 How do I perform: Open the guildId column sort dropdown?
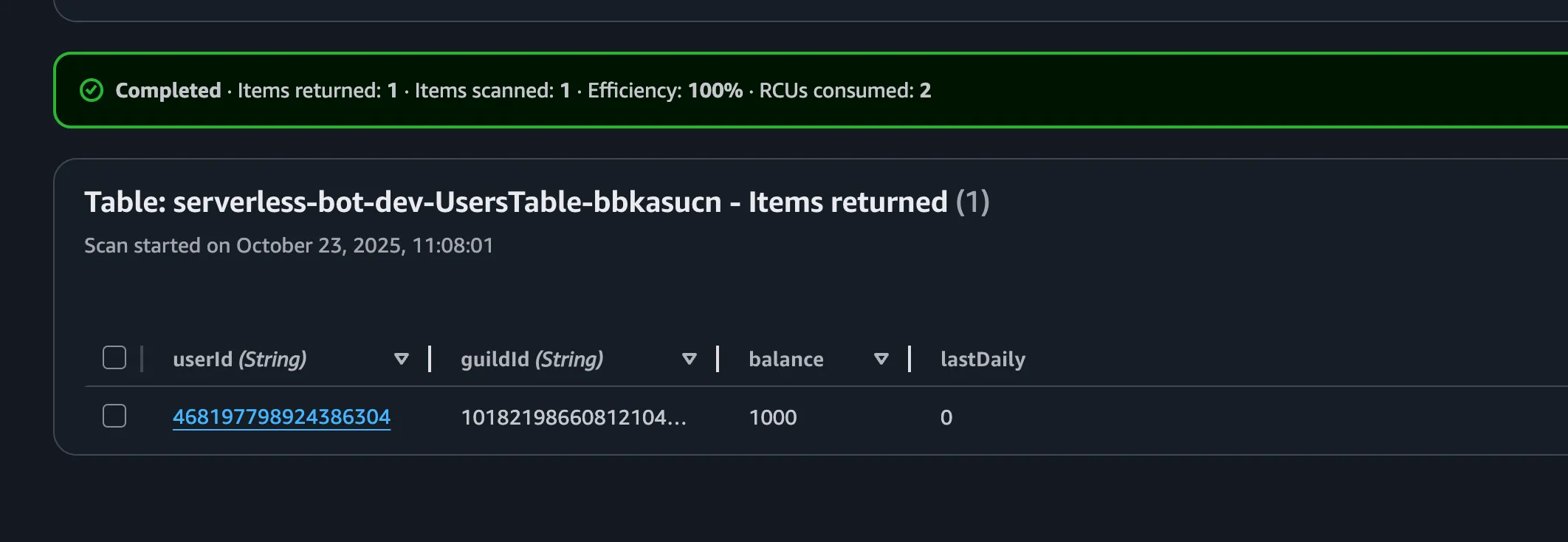point(688,359)
